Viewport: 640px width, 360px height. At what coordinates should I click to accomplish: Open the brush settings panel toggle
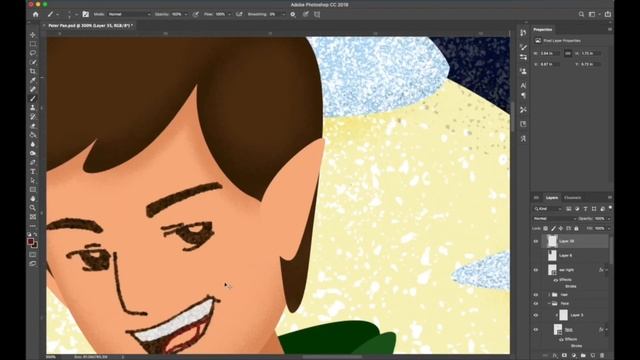(85, 14)
